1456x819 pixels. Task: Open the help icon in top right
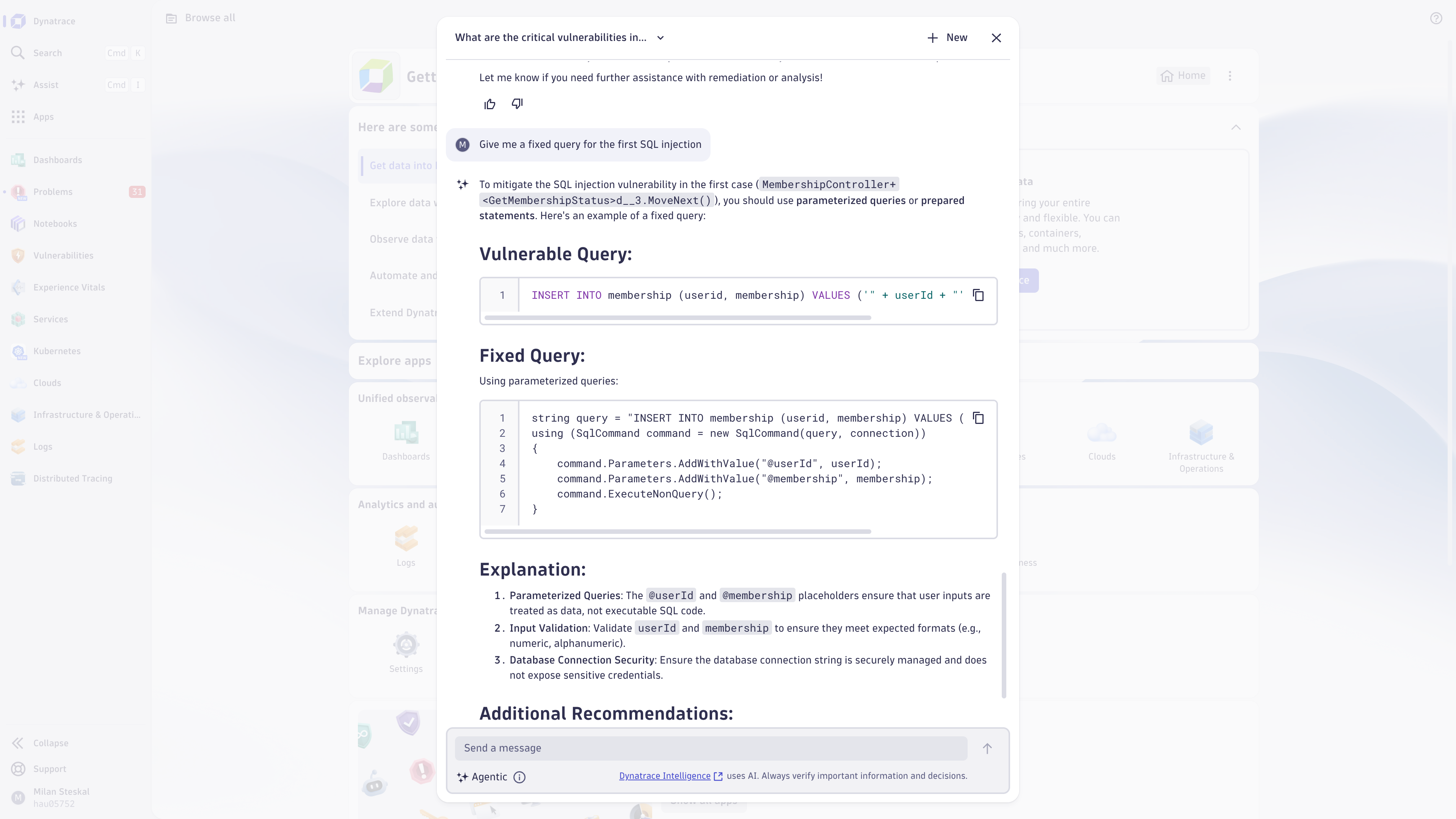(x=1436, y=19)
